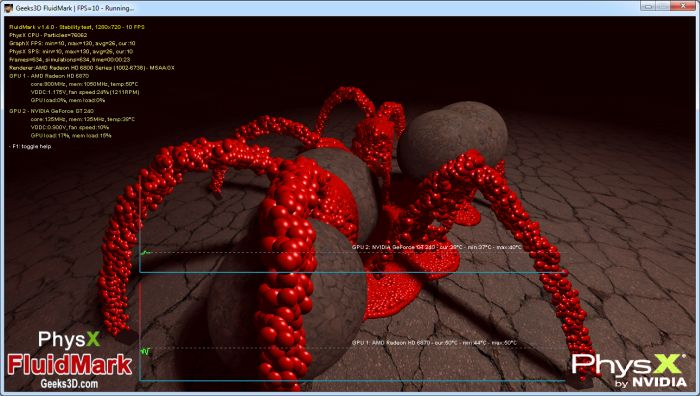The width and height of the screenshot is (700, 396).
Task: Click the 'core:125MHz, mem:125MHz' line
Action: click(83, 119)
